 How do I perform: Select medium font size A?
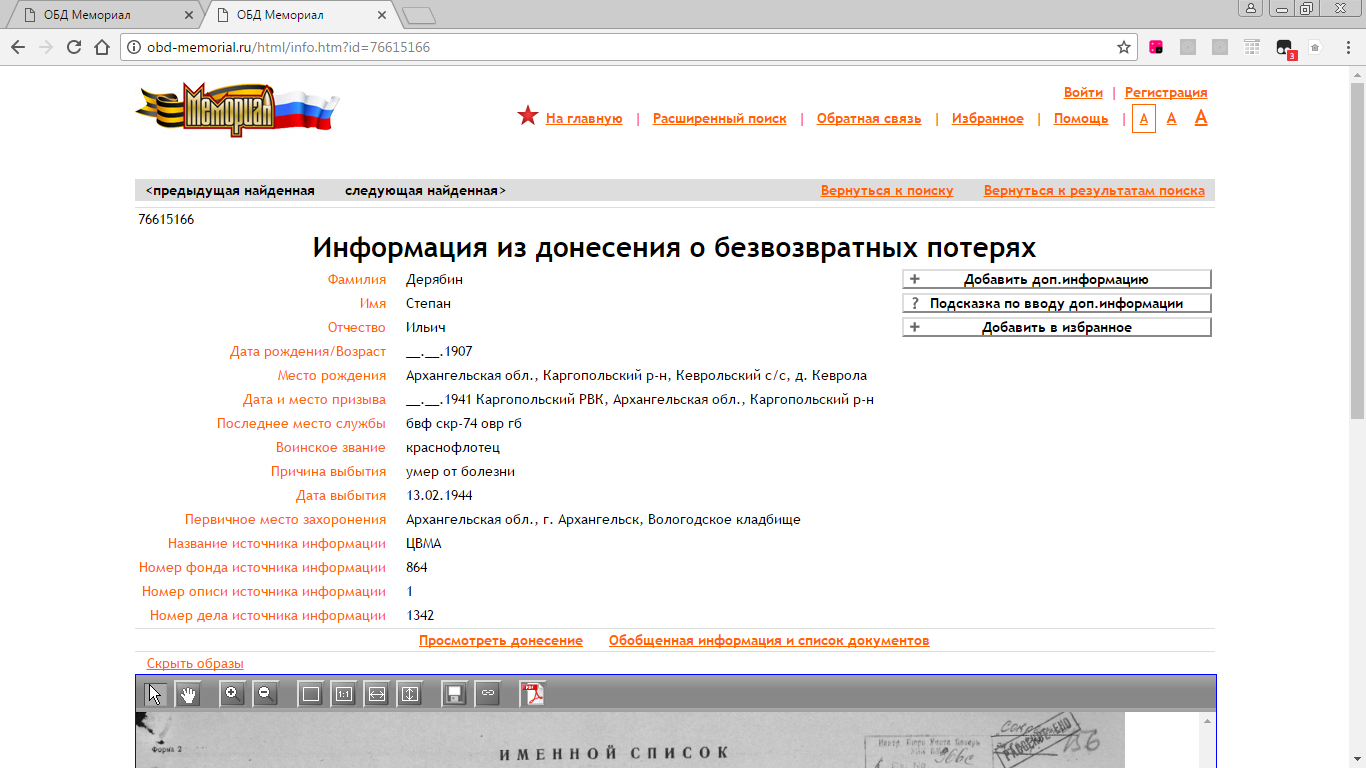click(x=1172, y=118)
